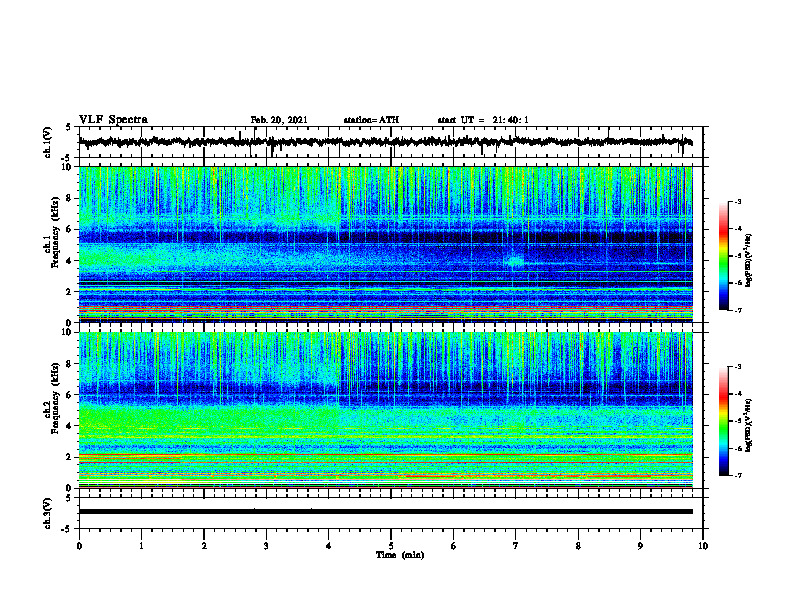Click the "-3" label on ch.1 color bar

click(737, 202)
